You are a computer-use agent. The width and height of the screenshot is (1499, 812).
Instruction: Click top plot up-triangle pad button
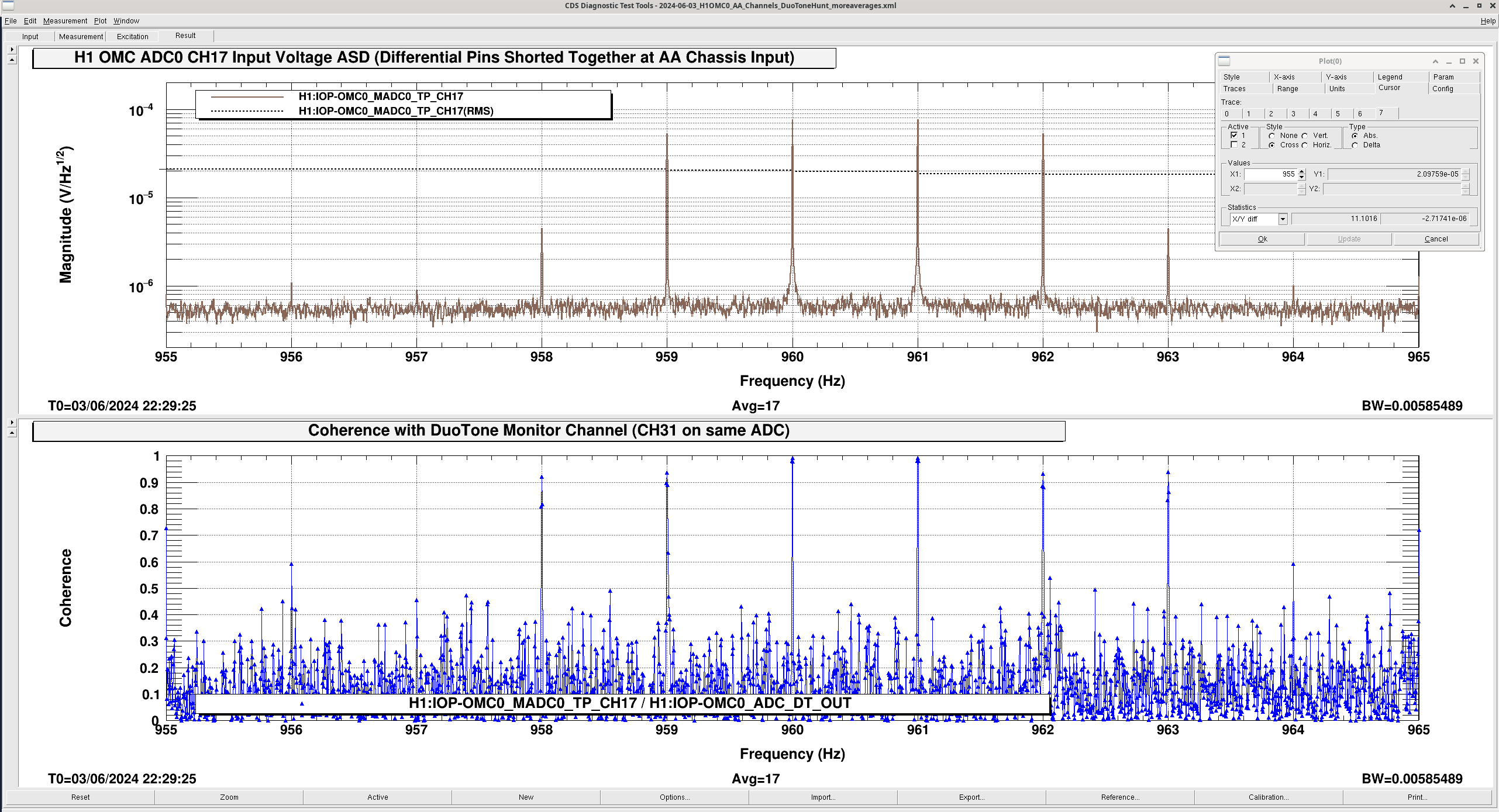click(x=12, y=60)
